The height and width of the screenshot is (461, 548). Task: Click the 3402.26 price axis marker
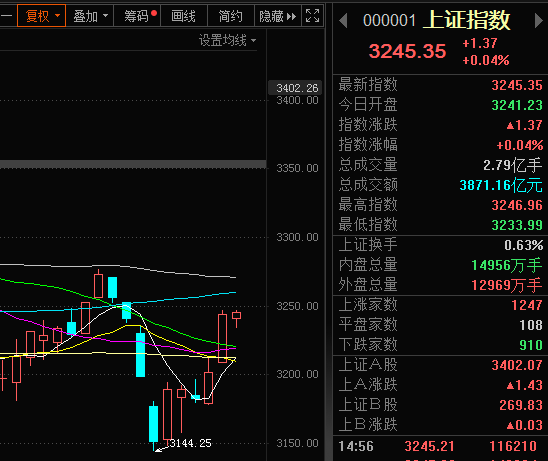(x=295, y=88)
